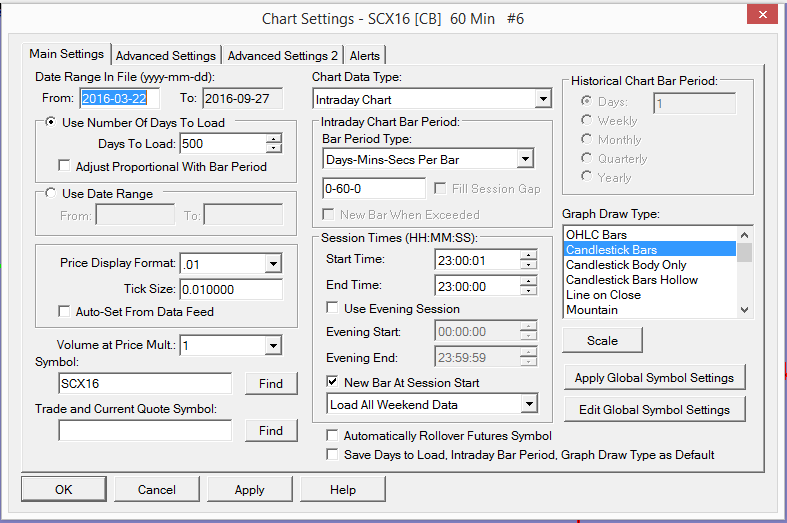Expand the Bar Period Type dropdown
Viewport: 787px width, 523px height.
point(525,159)
